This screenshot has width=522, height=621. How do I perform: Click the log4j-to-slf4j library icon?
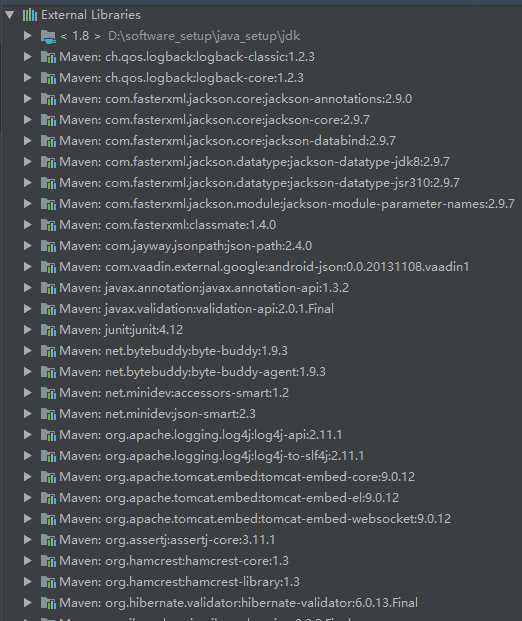[48, 456]
